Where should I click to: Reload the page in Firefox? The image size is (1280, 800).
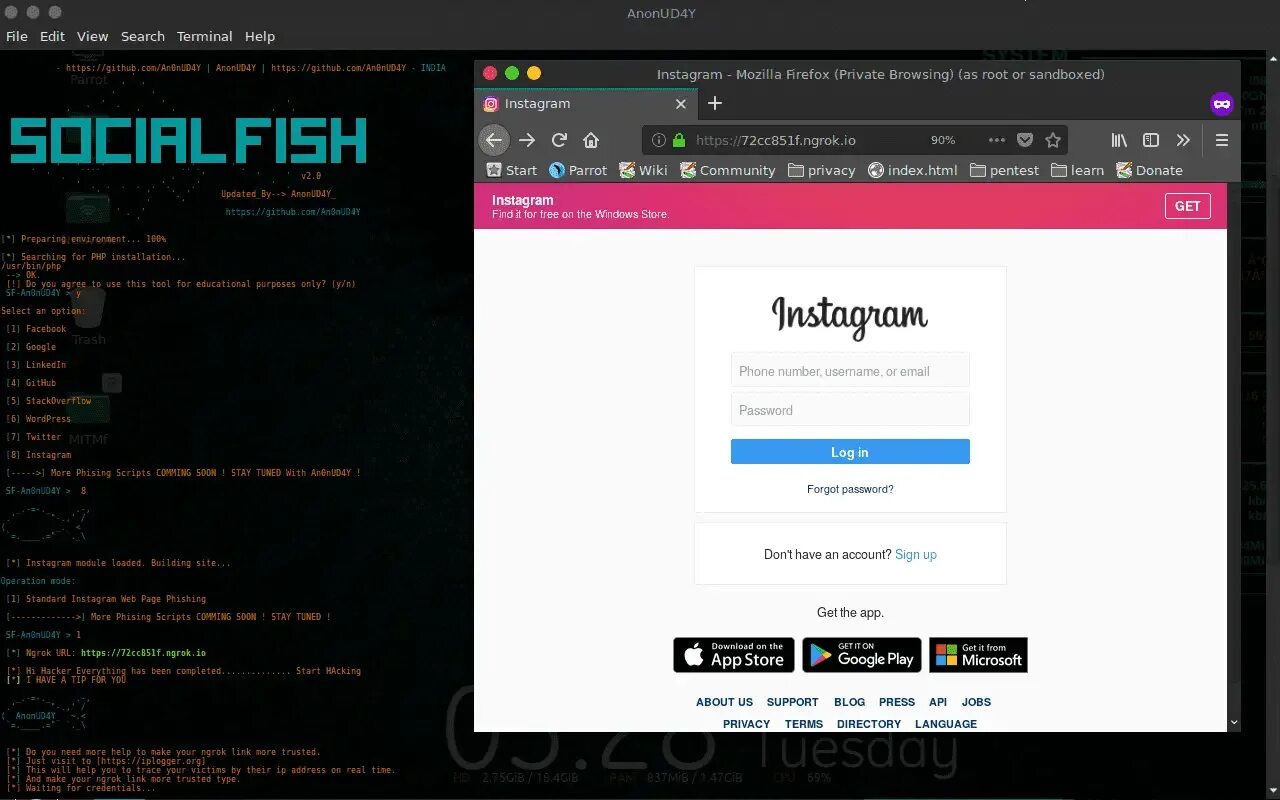pos(559,140)
